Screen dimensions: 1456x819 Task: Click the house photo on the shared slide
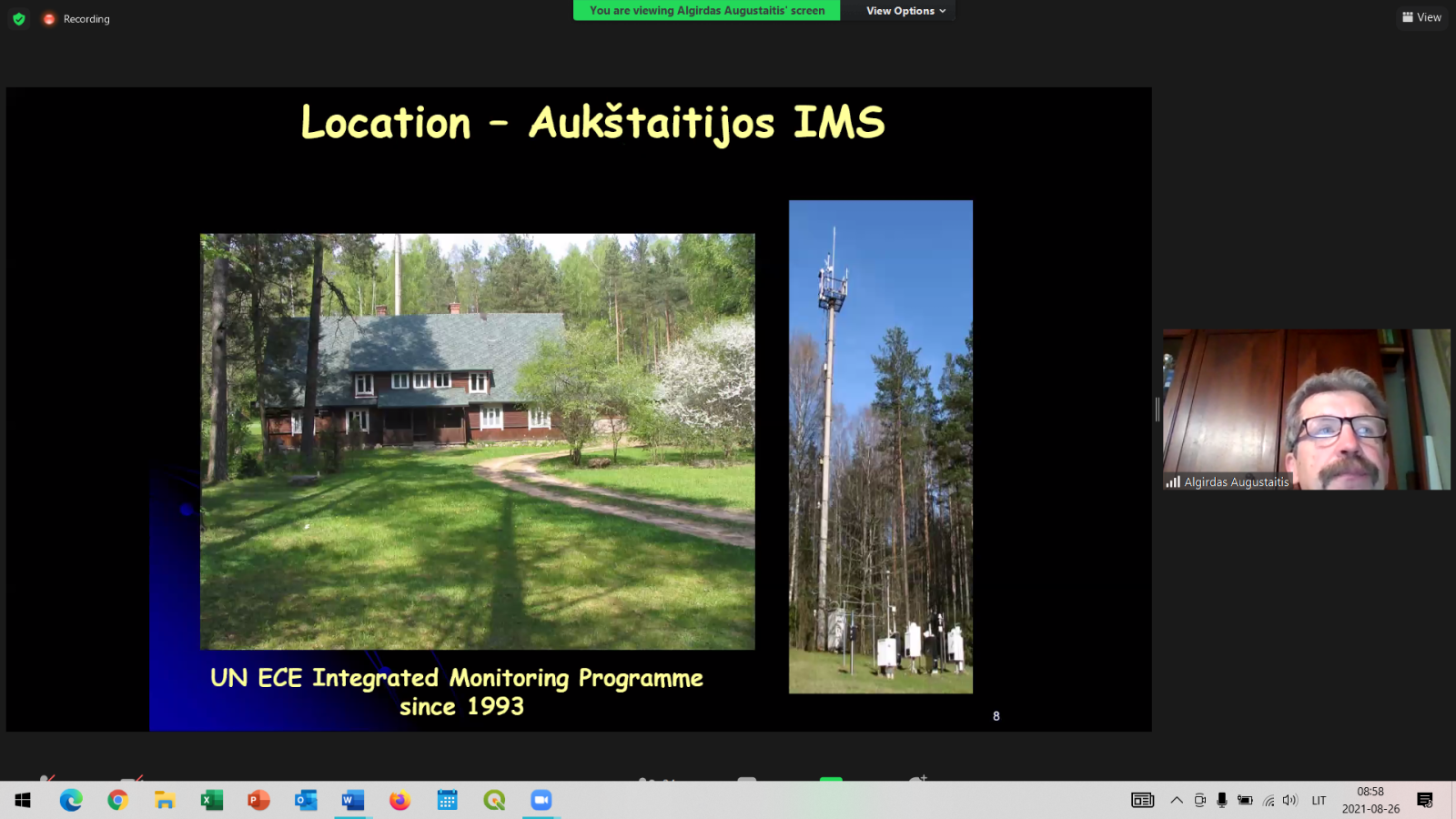tap(477, 441)
